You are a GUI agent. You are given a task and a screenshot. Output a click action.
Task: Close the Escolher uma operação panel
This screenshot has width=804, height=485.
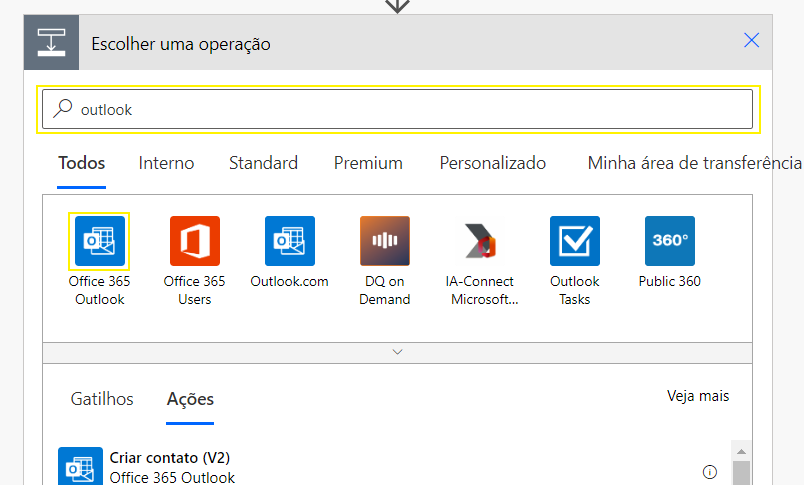pyautogui.click(x=751, y=41)
